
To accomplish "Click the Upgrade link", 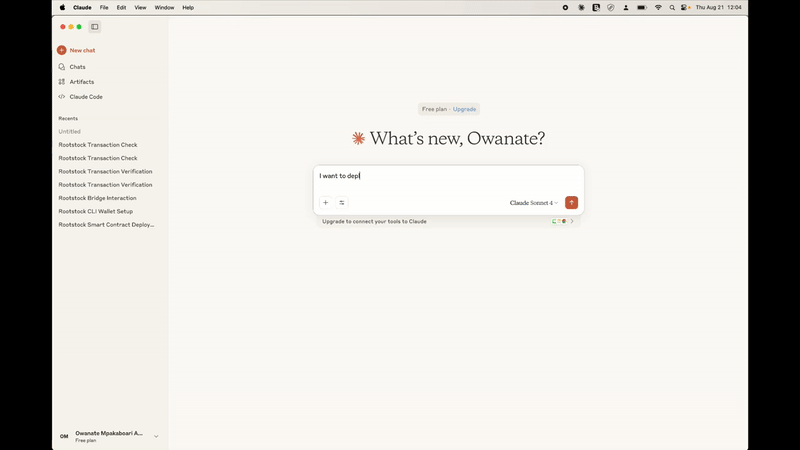I will coord(464,109).
